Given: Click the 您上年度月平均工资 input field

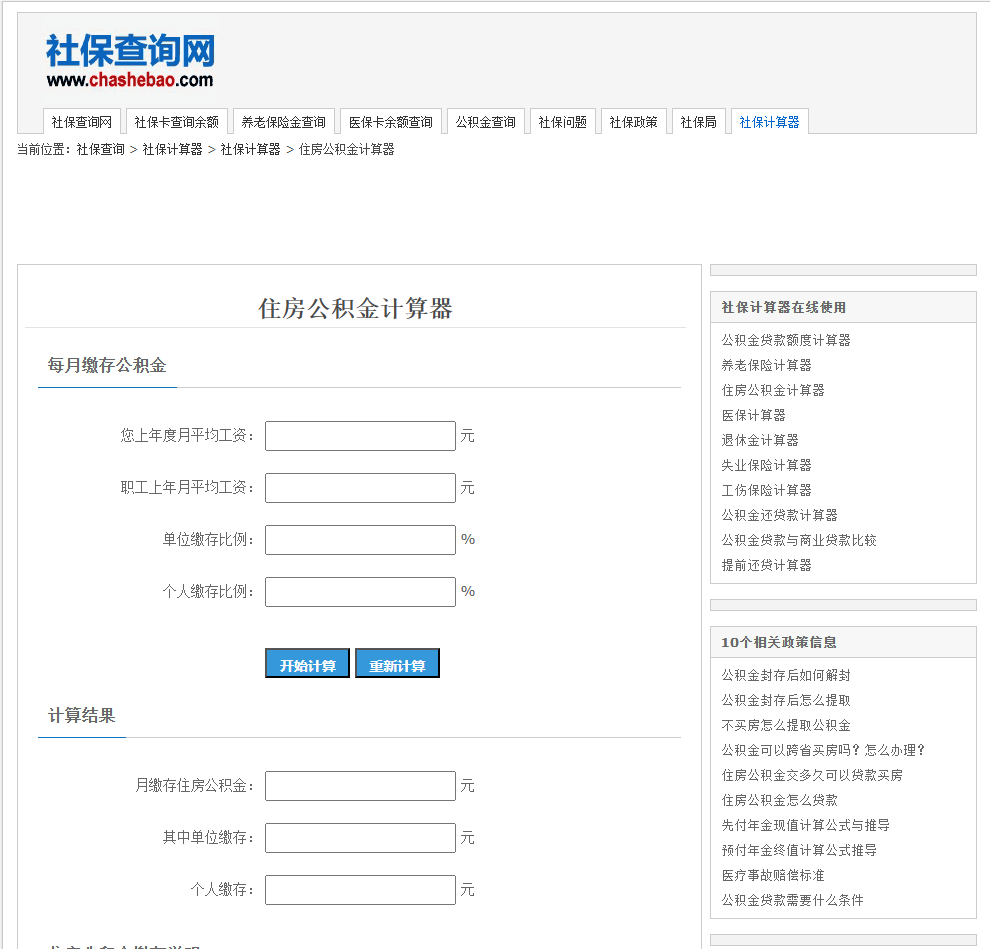Looking at the screenshot, I should pos(360,435).
